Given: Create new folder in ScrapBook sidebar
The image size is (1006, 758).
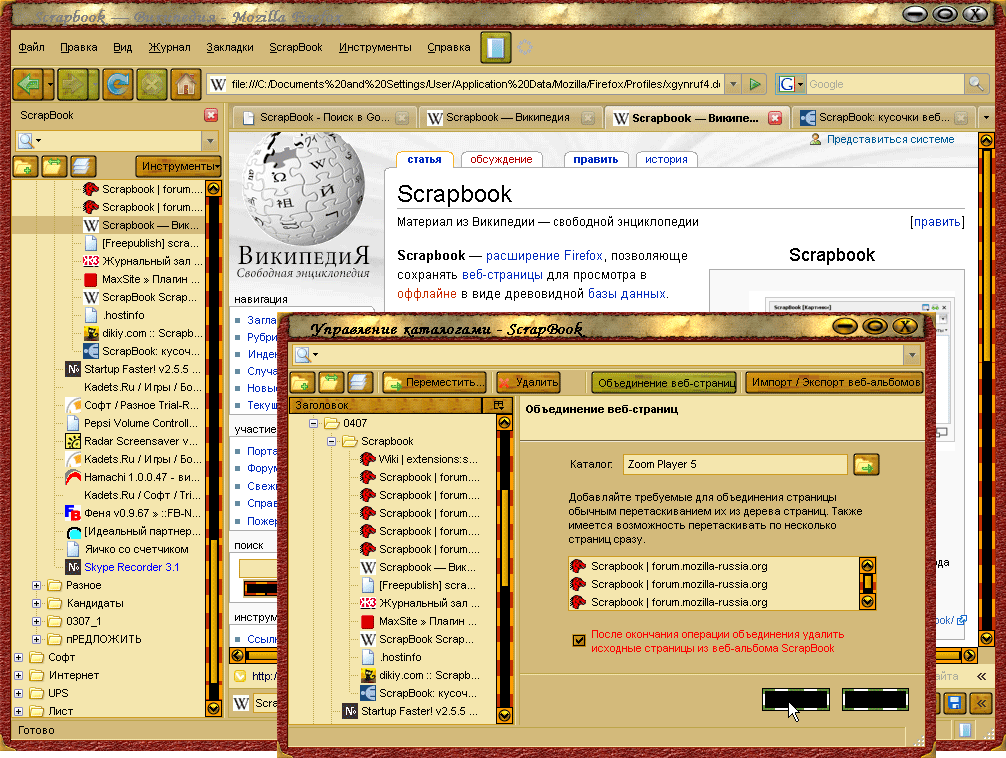Looking at the screenshot, I should [25, 166].
